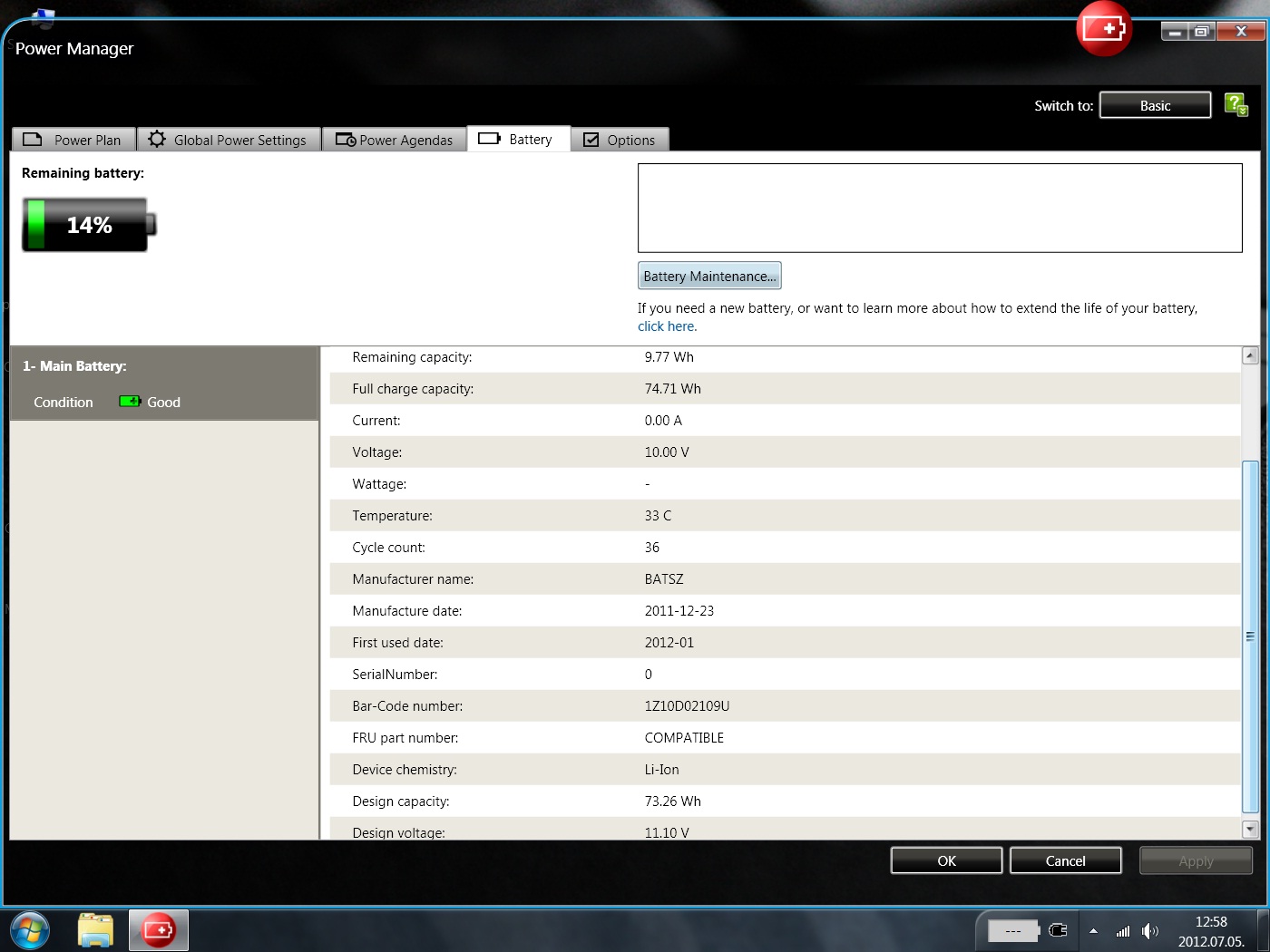Screen dimensions: 1270x952
Task: Open the Options tab
Action: (x=620, y=140)
